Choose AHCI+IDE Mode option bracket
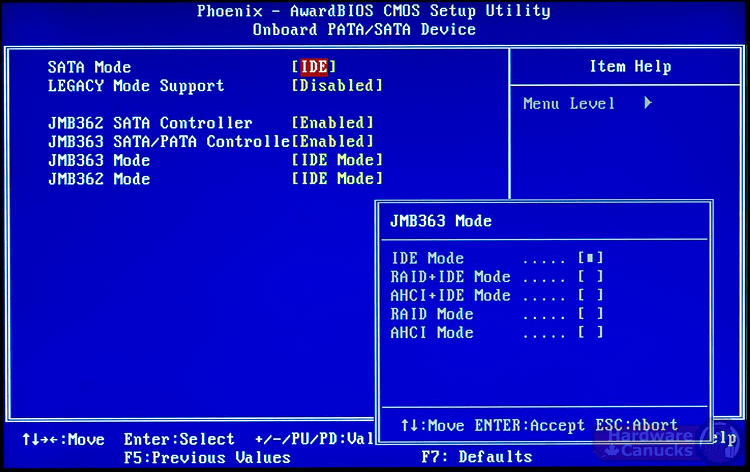Screen dimensions: 750x473 coord(590,296)
